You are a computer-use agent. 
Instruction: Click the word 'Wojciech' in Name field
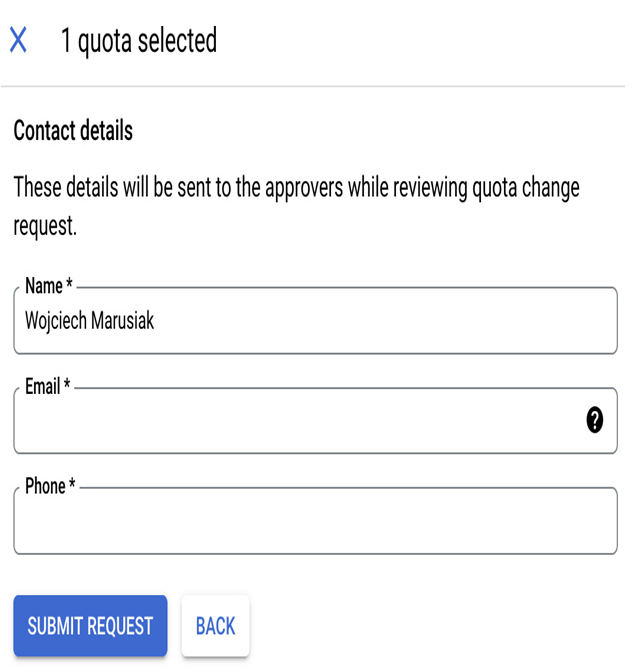pos(56,321)
